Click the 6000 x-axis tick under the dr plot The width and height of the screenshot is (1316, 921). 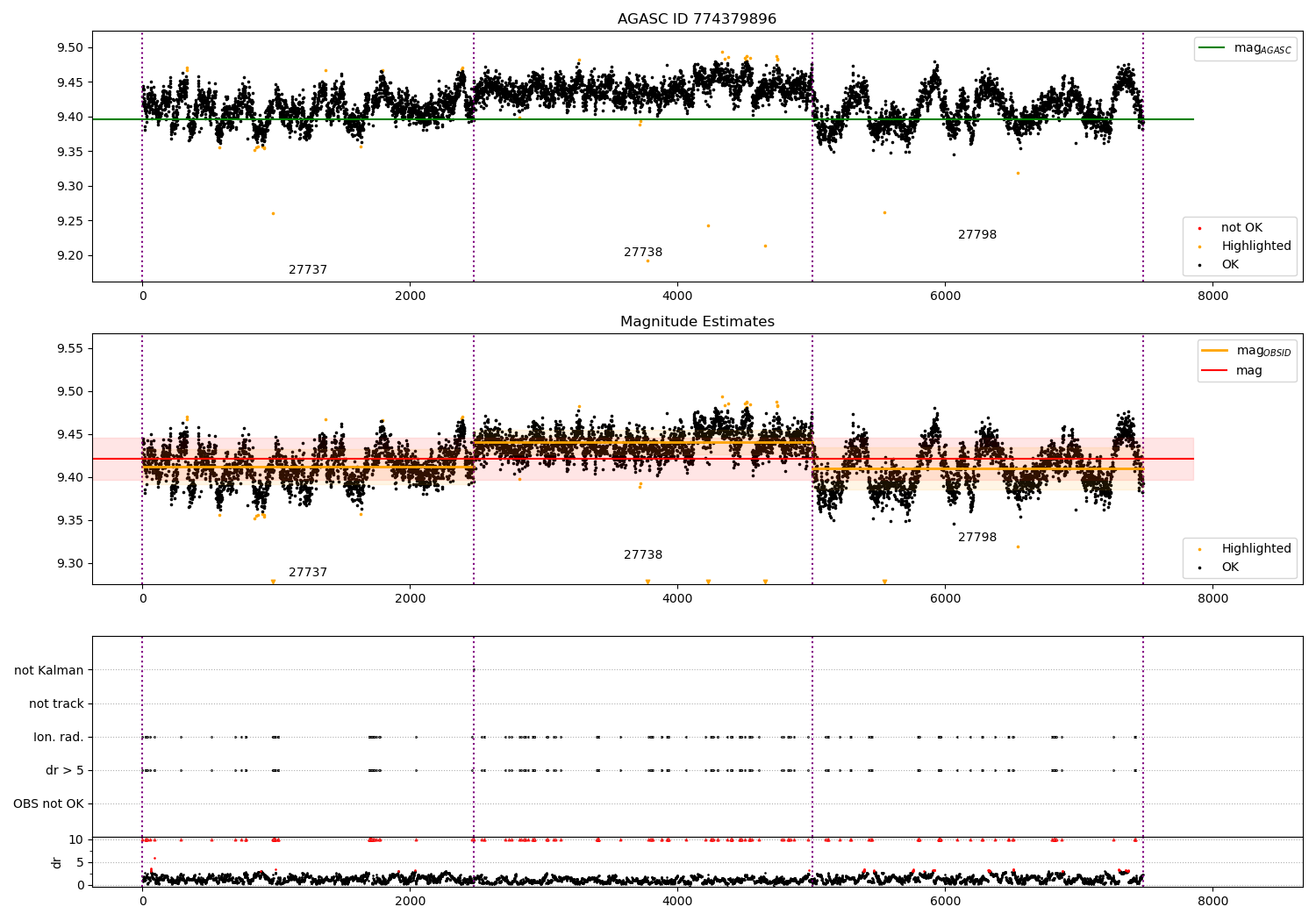coord(945,901)
